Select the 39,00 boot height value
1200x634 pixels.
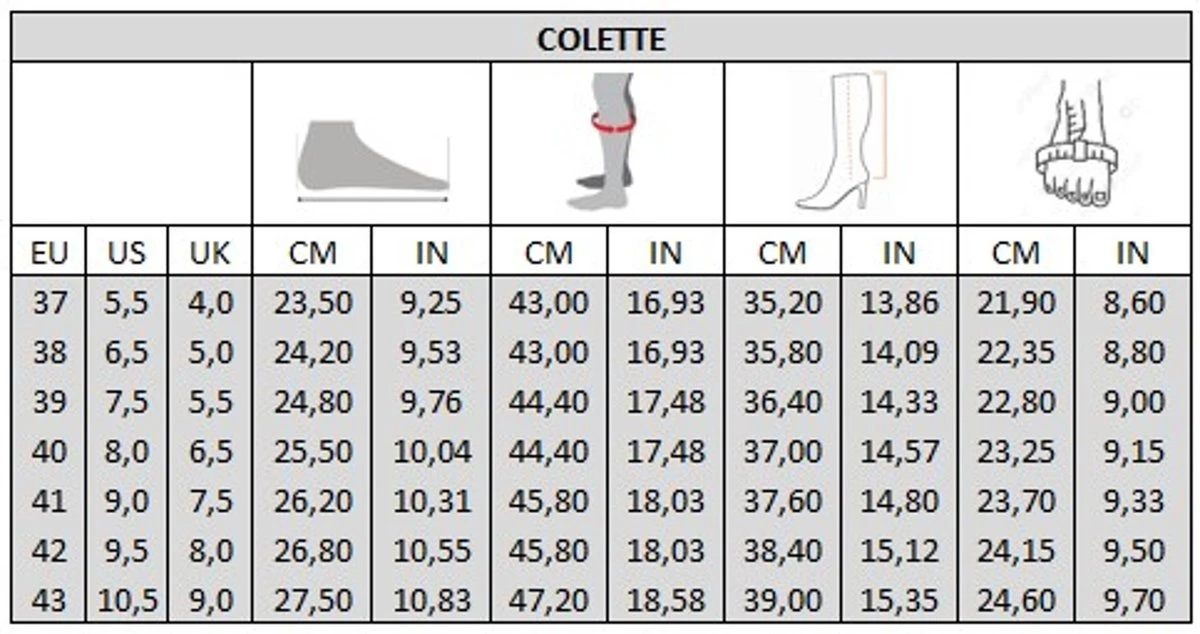782,601
